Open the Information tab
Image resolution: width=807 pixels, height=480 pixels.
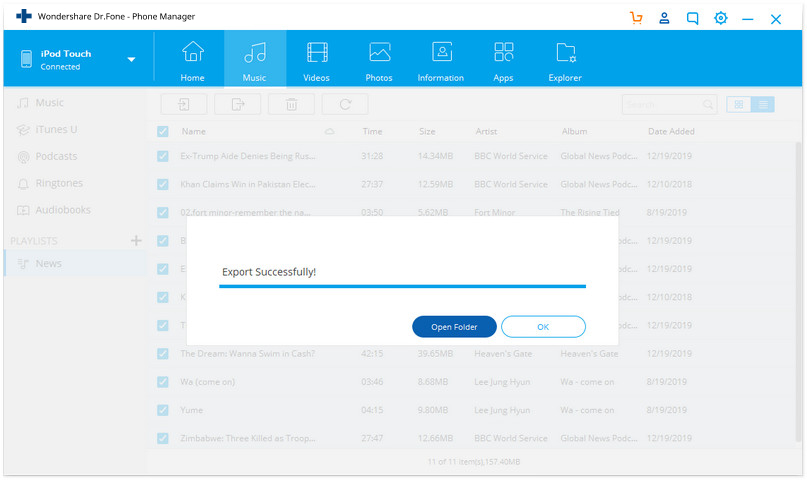tap(441, 61)
